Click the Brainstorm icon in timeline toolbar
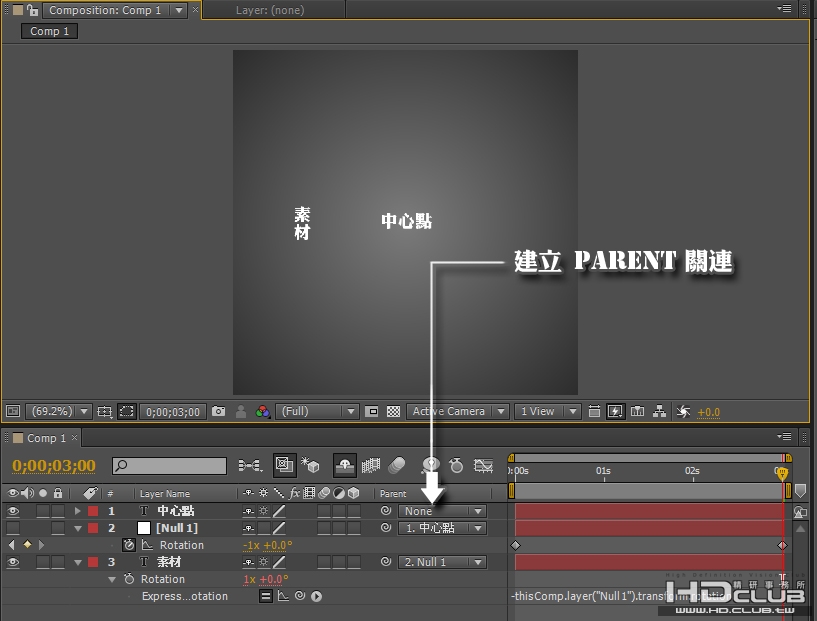The image size is (817, 621). (x=431, y=466)
